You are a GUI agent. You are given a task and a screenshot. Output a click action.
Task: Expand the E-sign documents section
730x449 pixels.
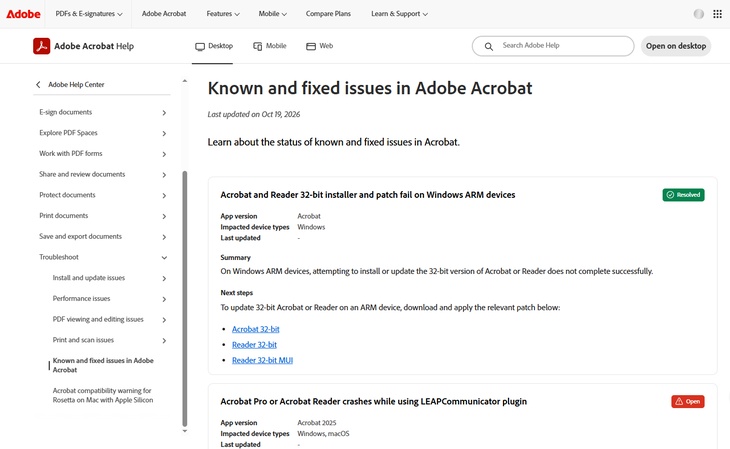pyautogui.click(x=164, y=113)
